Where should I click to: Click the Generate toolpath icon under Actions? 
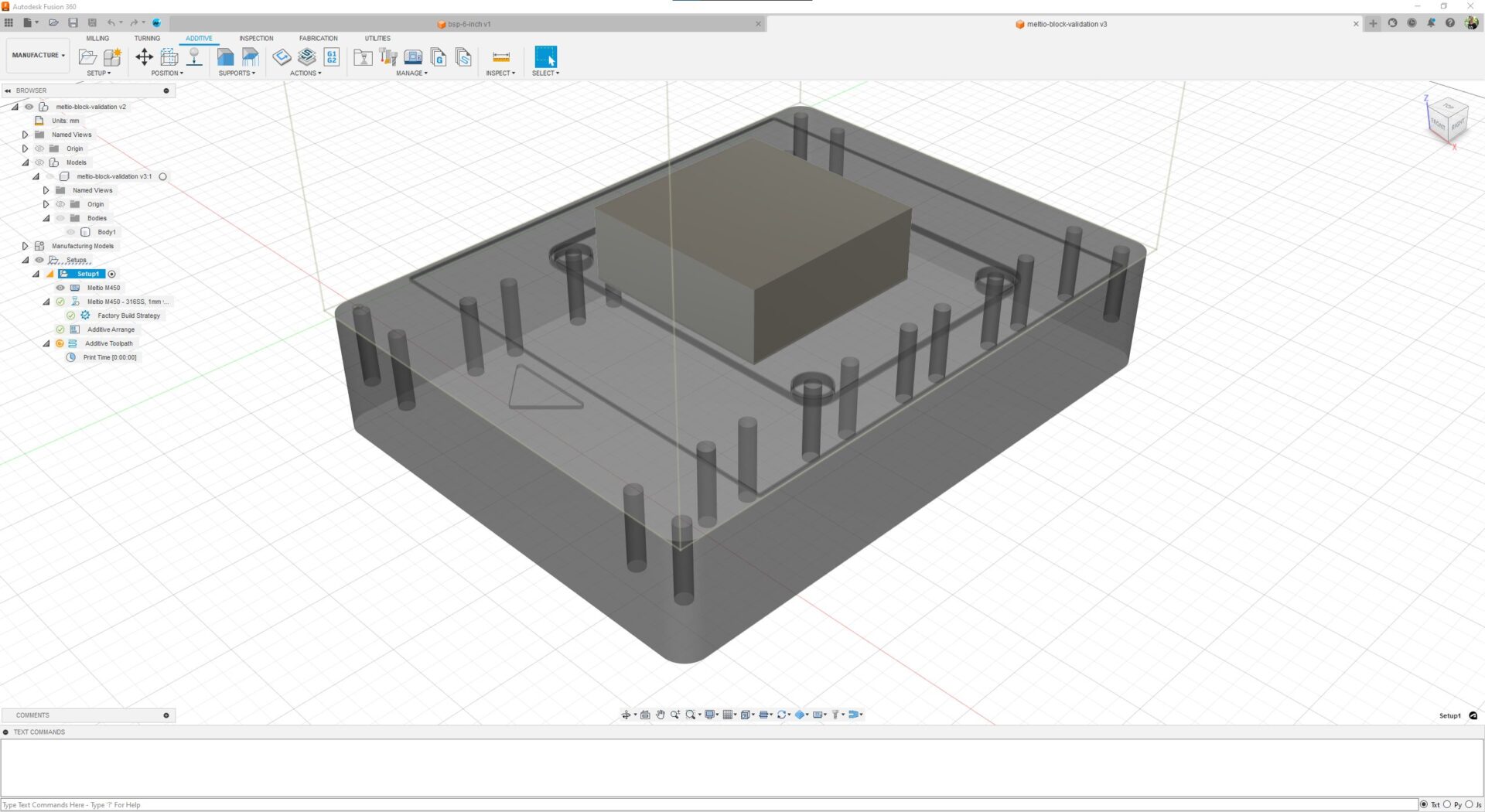tap(282, 56)
